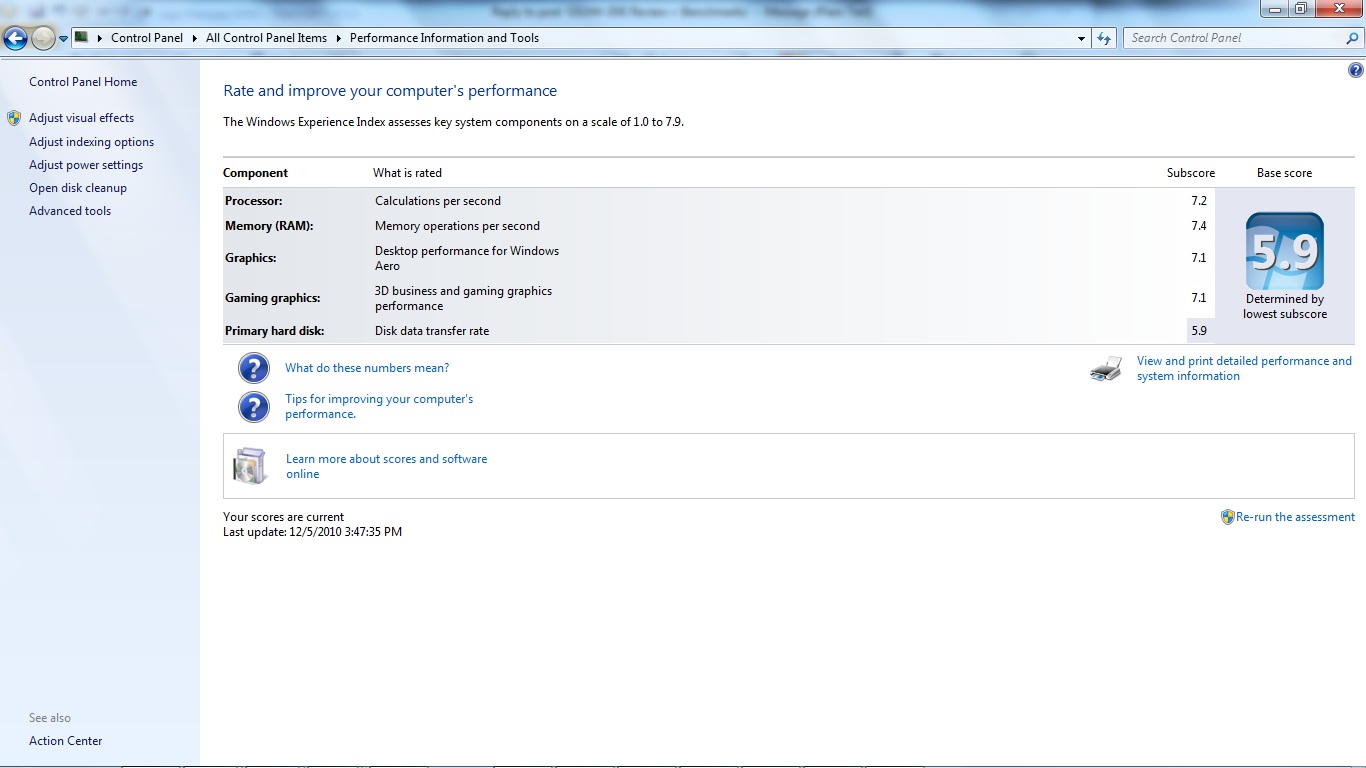Image resolution: width=1366 pixels, height=768 pixels.
Task: Click the Subscore column header
Action: (x=1191, y=173)
